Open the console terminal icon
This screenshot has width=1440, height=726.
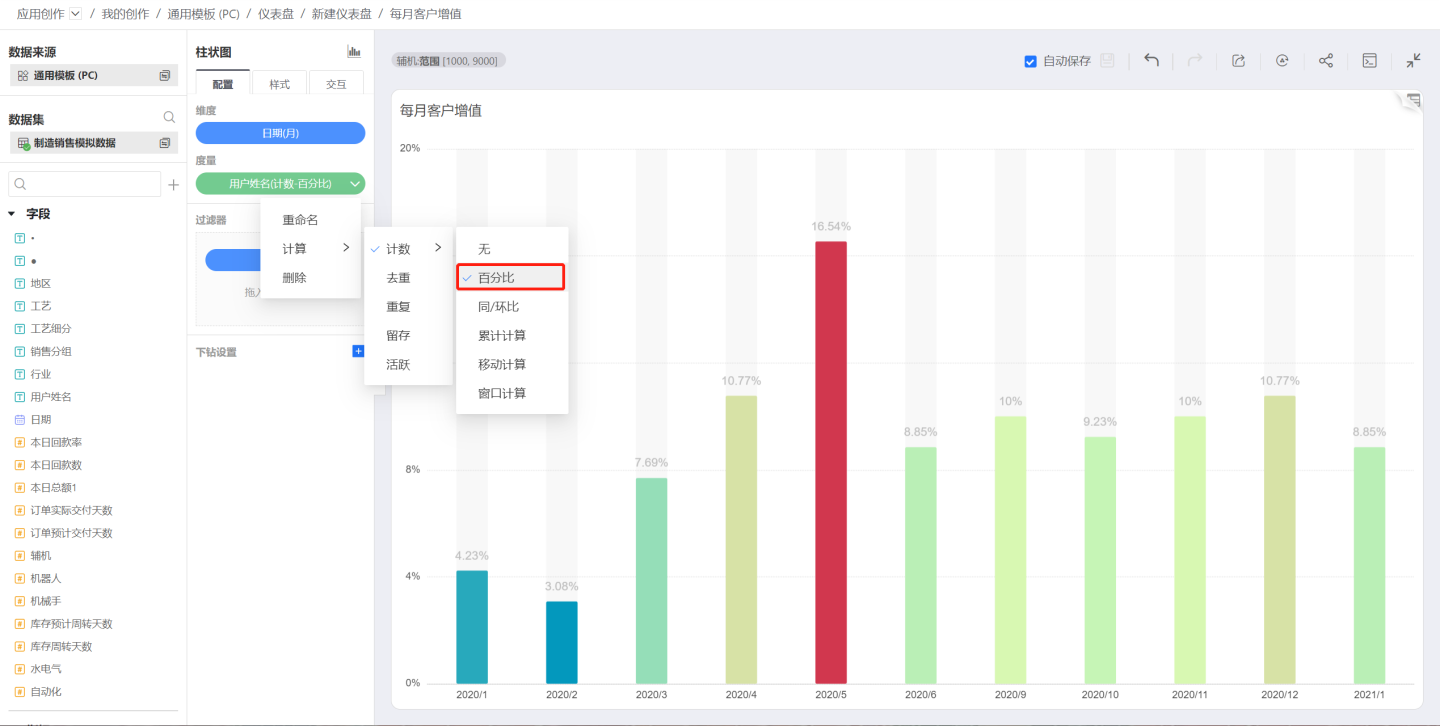(1370, 61)
